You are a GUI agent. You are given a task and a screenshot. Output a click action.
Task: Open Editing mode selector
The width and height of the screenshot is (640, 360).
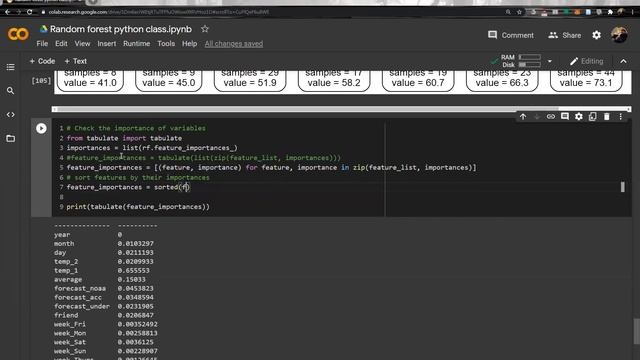[x=587, y=61]
